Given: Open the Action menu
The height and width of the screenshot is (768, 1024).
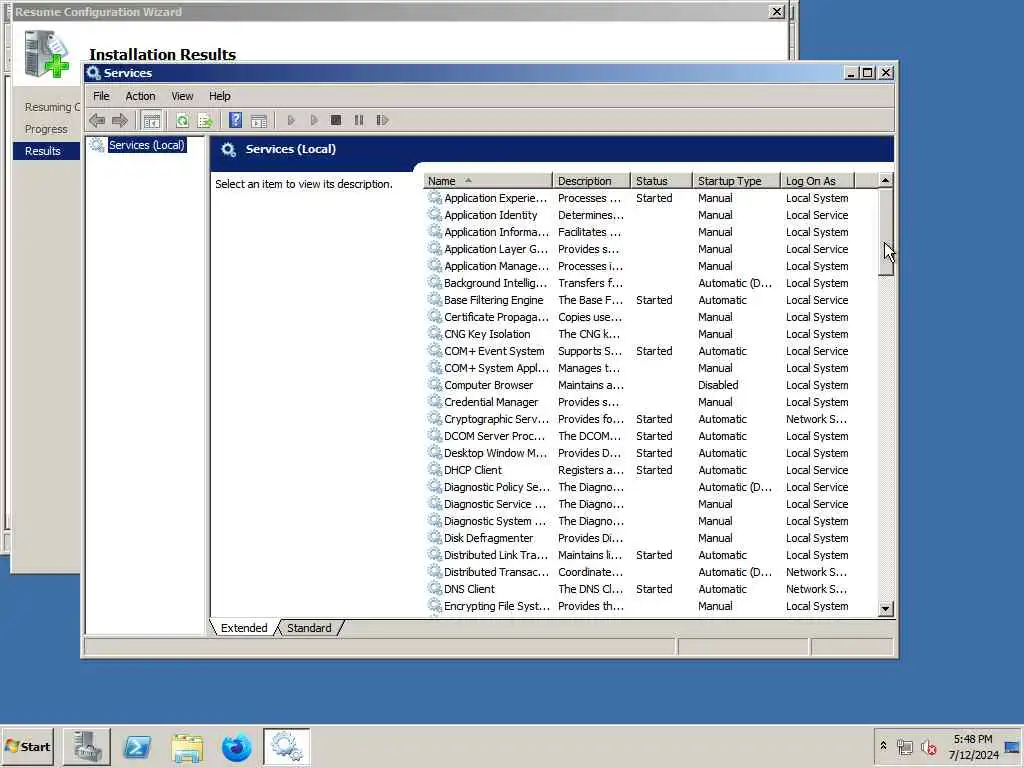Looking at the screenshot, I should point(140,96).
